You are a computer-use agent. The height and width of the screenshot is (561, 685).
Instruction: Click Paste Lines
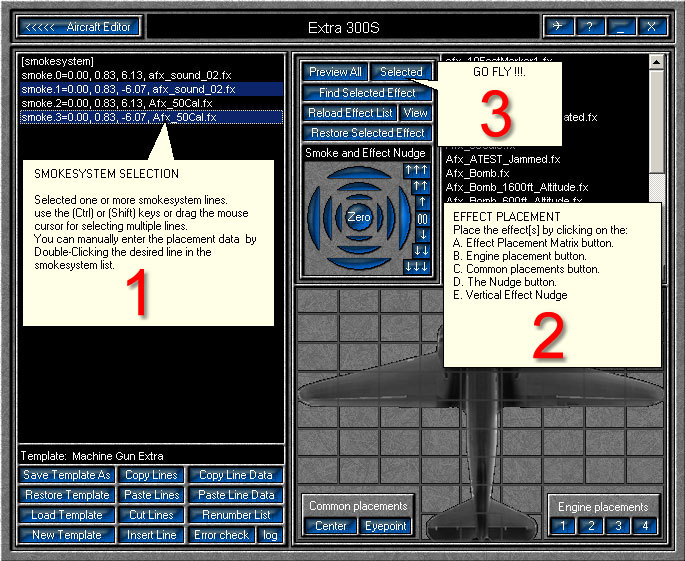tap(151, 495)
